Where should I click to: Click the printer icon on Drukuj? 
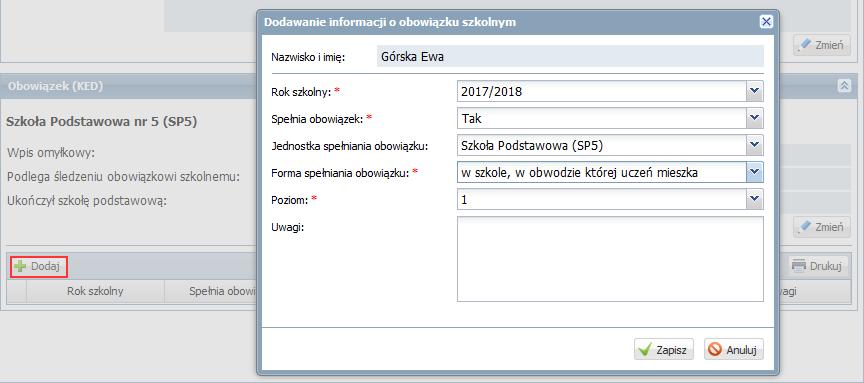[799, 266]
